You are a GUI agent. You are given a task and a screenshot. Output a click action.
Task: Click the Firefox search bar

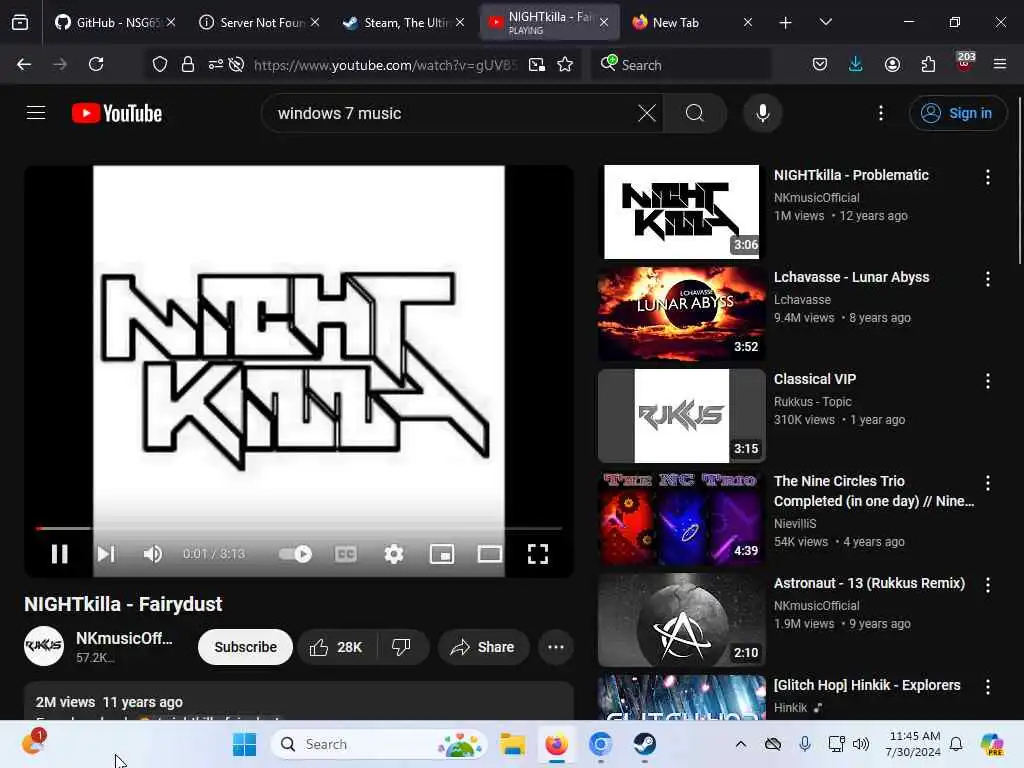pos(680,65)
